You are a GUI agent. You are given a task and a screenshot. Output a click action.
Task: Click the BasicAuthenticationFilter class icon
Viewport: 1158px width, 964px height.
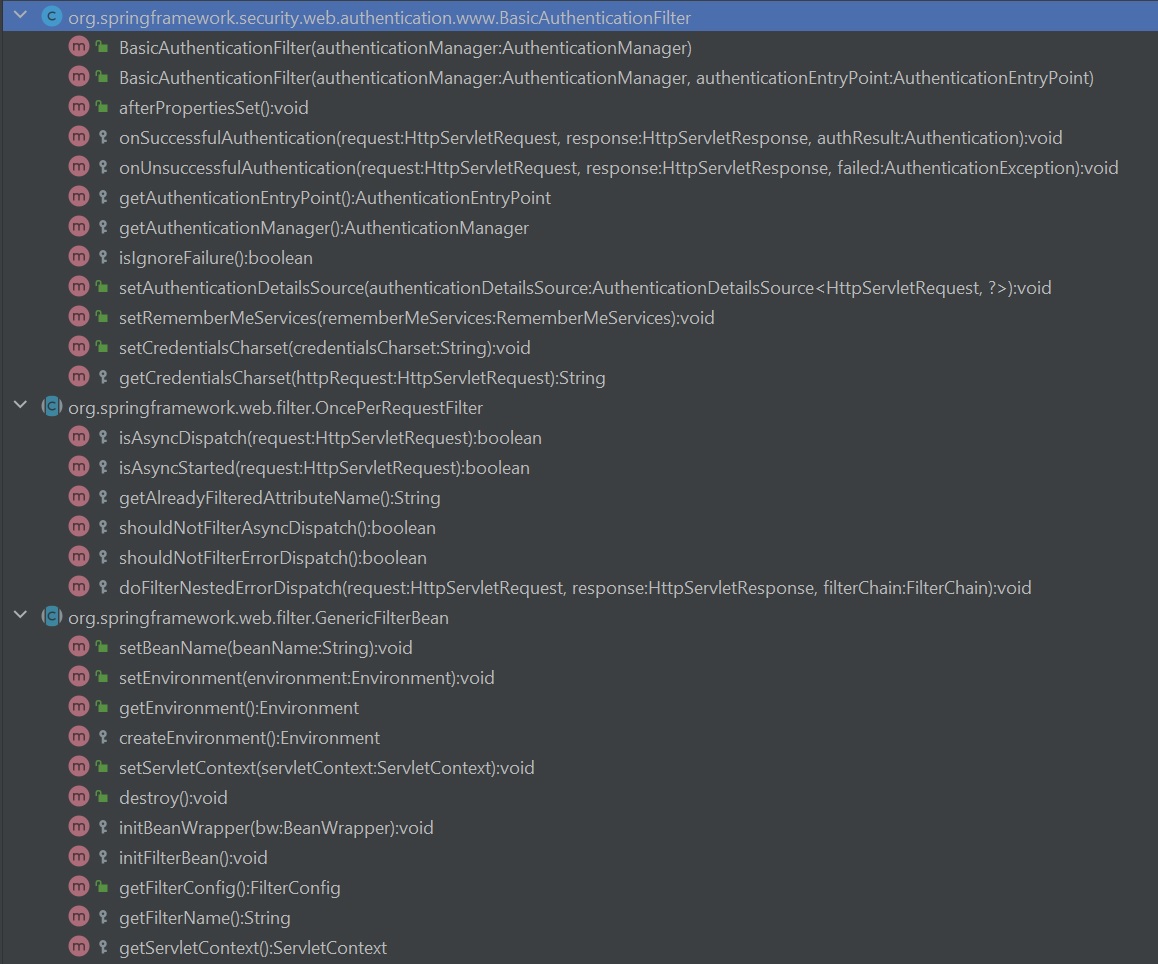coord(52,18)
